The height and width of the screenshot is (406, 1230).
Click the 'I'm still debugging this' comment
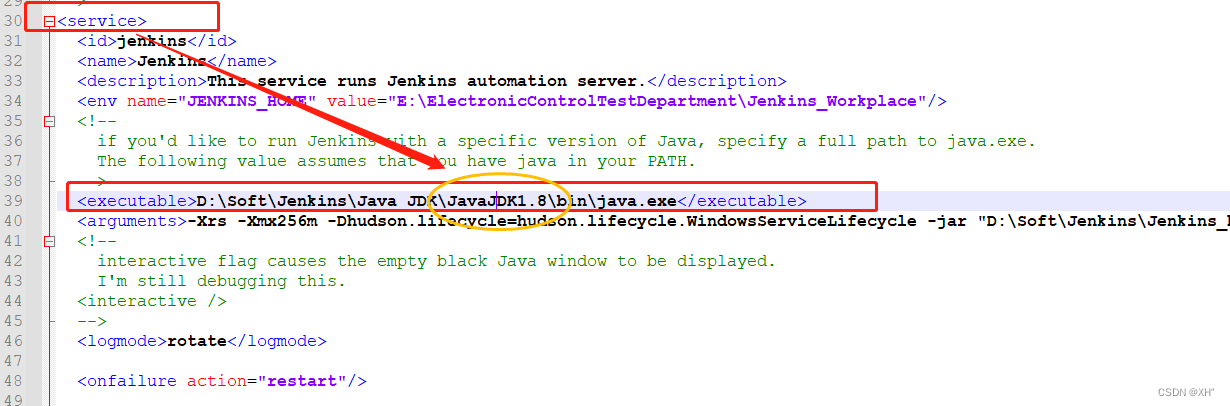221,281
